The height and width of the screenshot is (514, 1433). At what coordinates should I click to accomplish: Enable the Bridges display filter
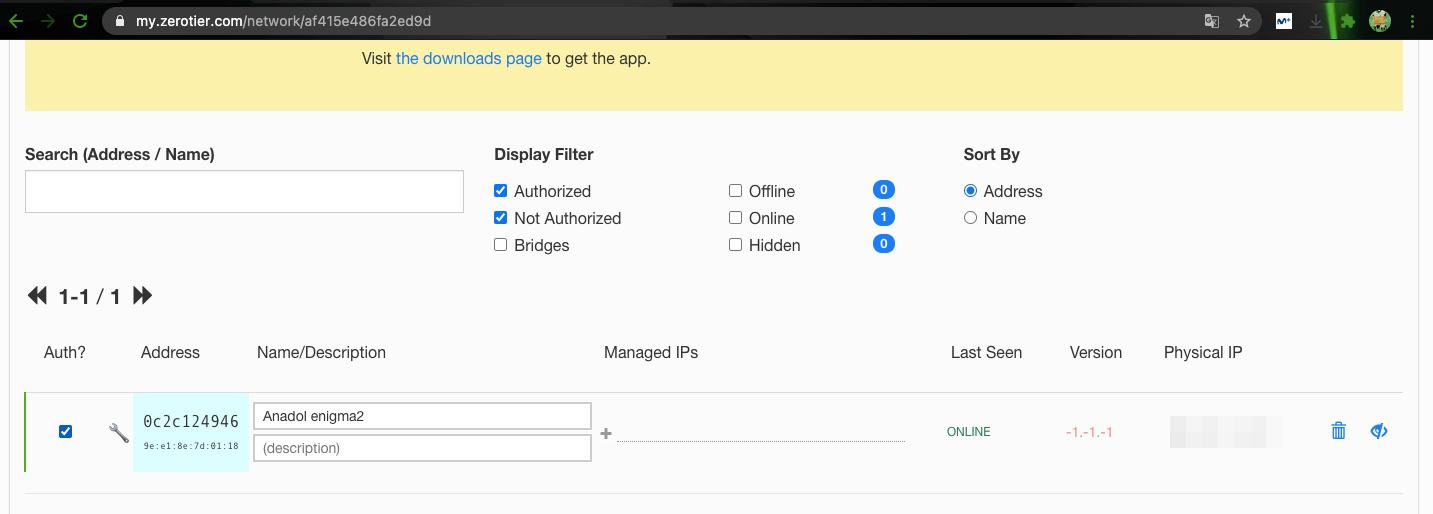click(501, 245)
